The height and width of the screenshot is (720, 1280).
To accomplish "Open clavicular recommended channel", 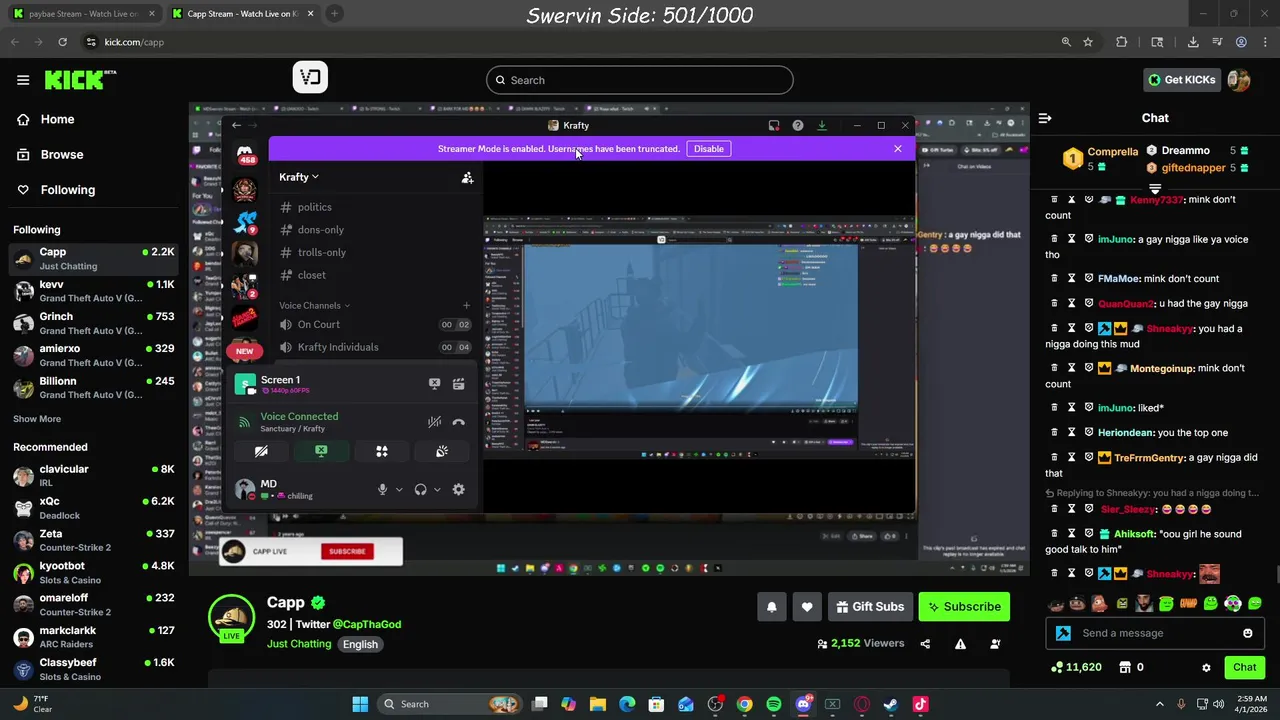I will coord(93,475).
